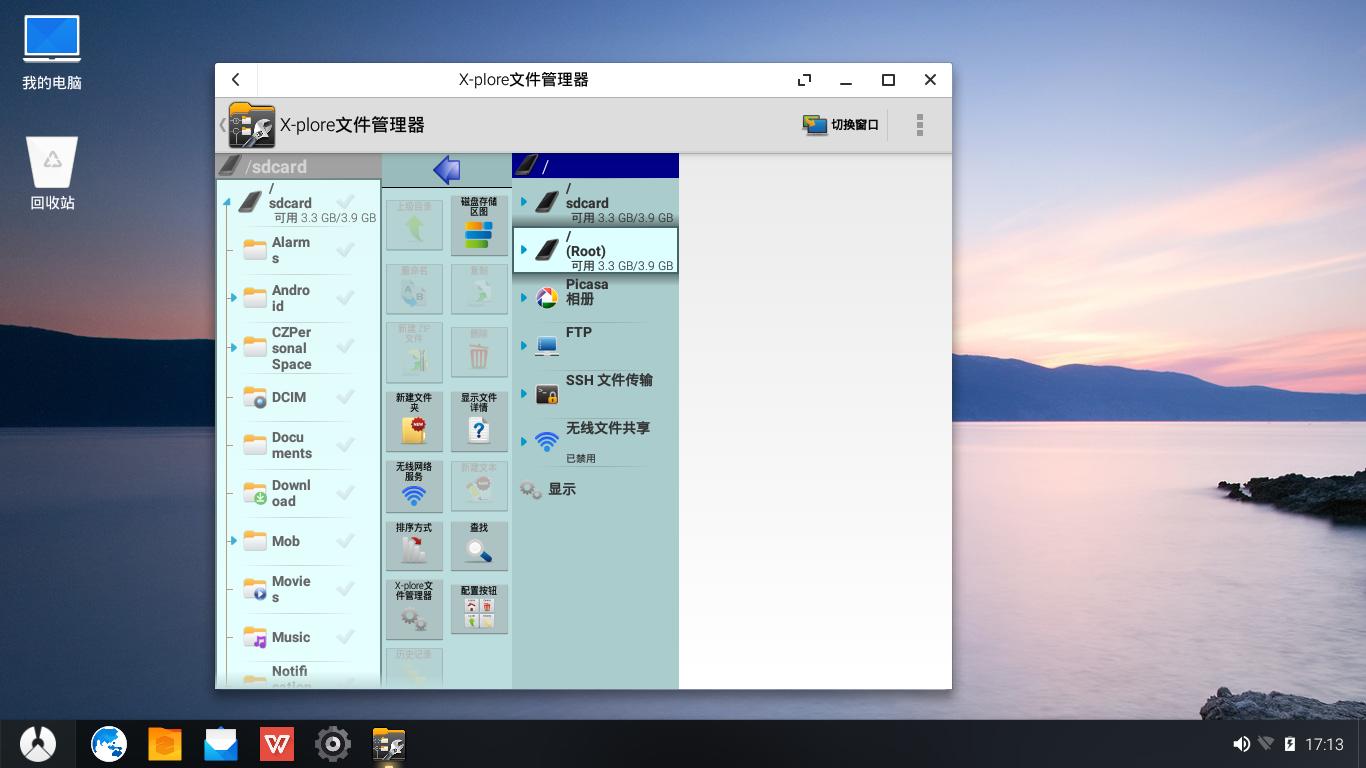This screenshot has height=768, width=1366.
Task: Expand the SSH 文件传输 arrow
Action: point(523,394)
